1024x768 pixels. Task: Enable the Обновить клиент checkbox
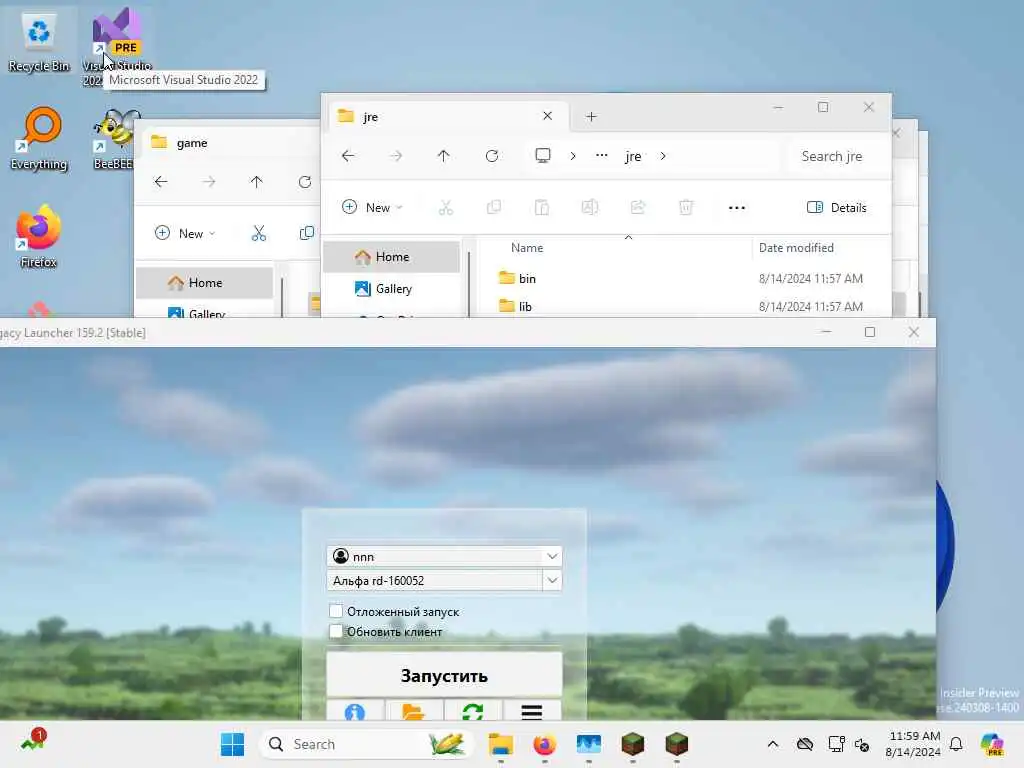[336, 632]
